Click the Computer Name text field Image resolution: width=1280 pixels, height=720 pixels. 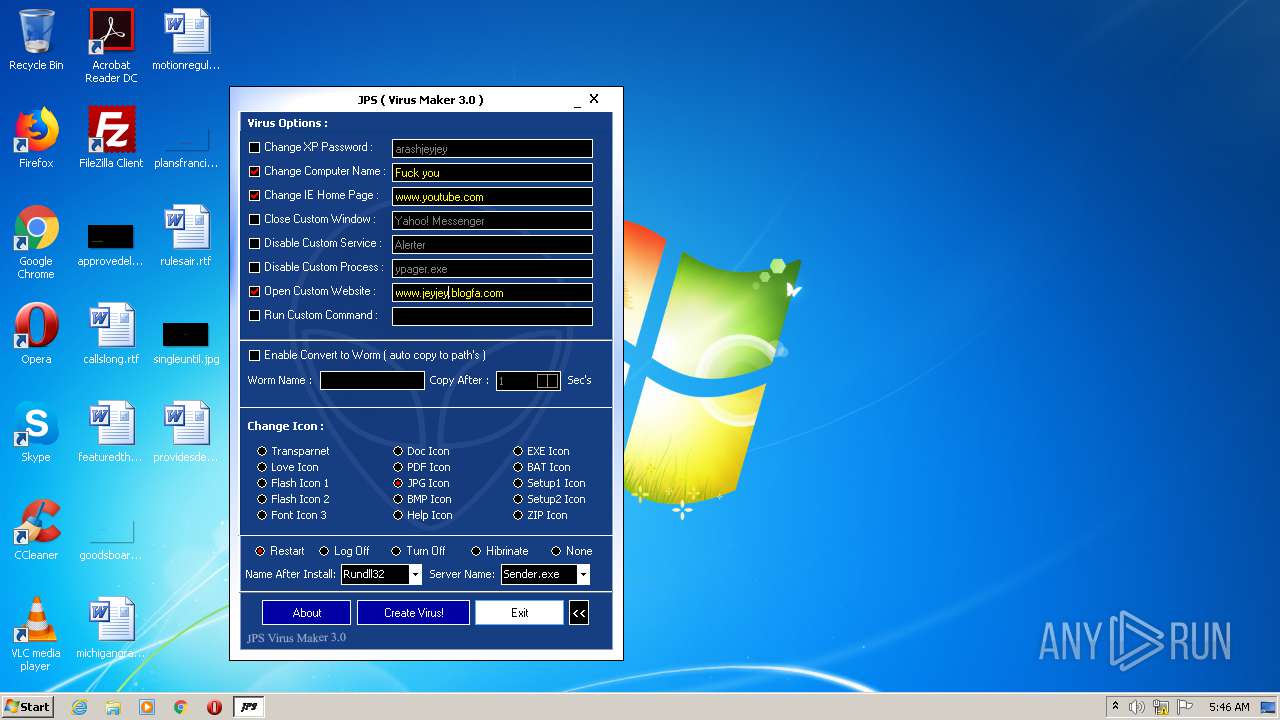point(492,173)
